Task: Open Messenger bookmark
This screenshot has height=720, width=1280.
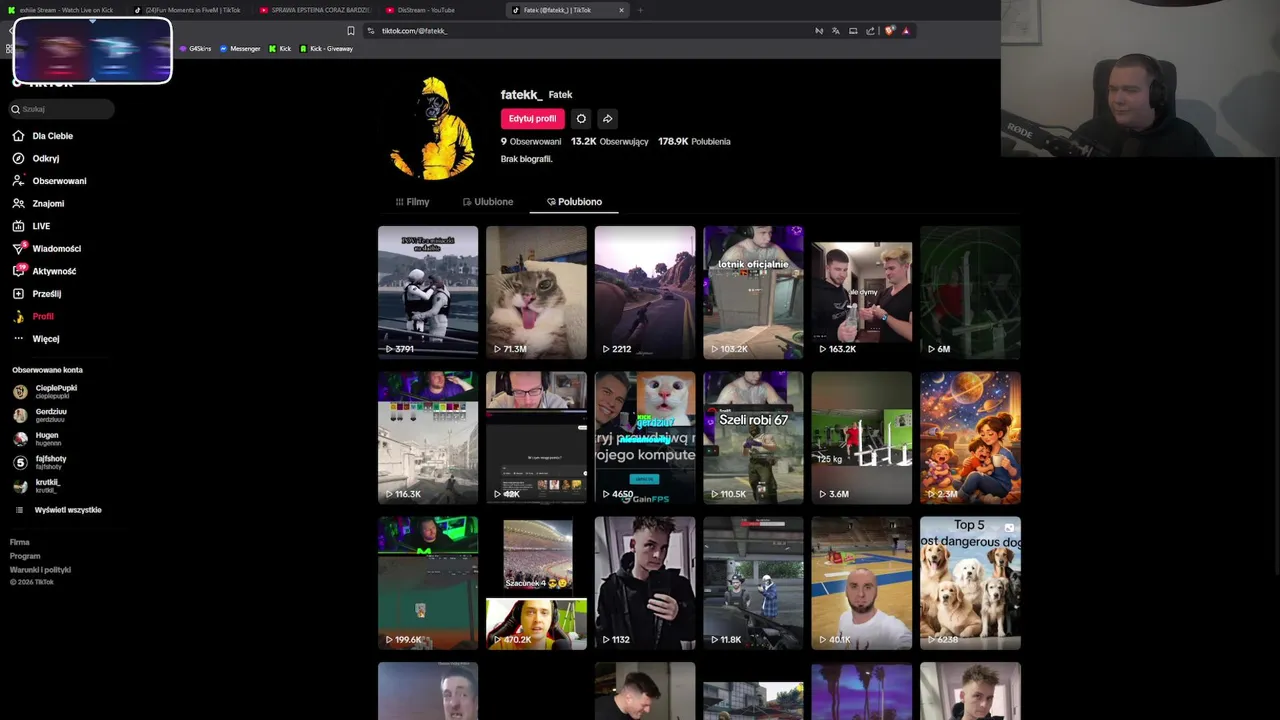Action: [x=240, y=49]
